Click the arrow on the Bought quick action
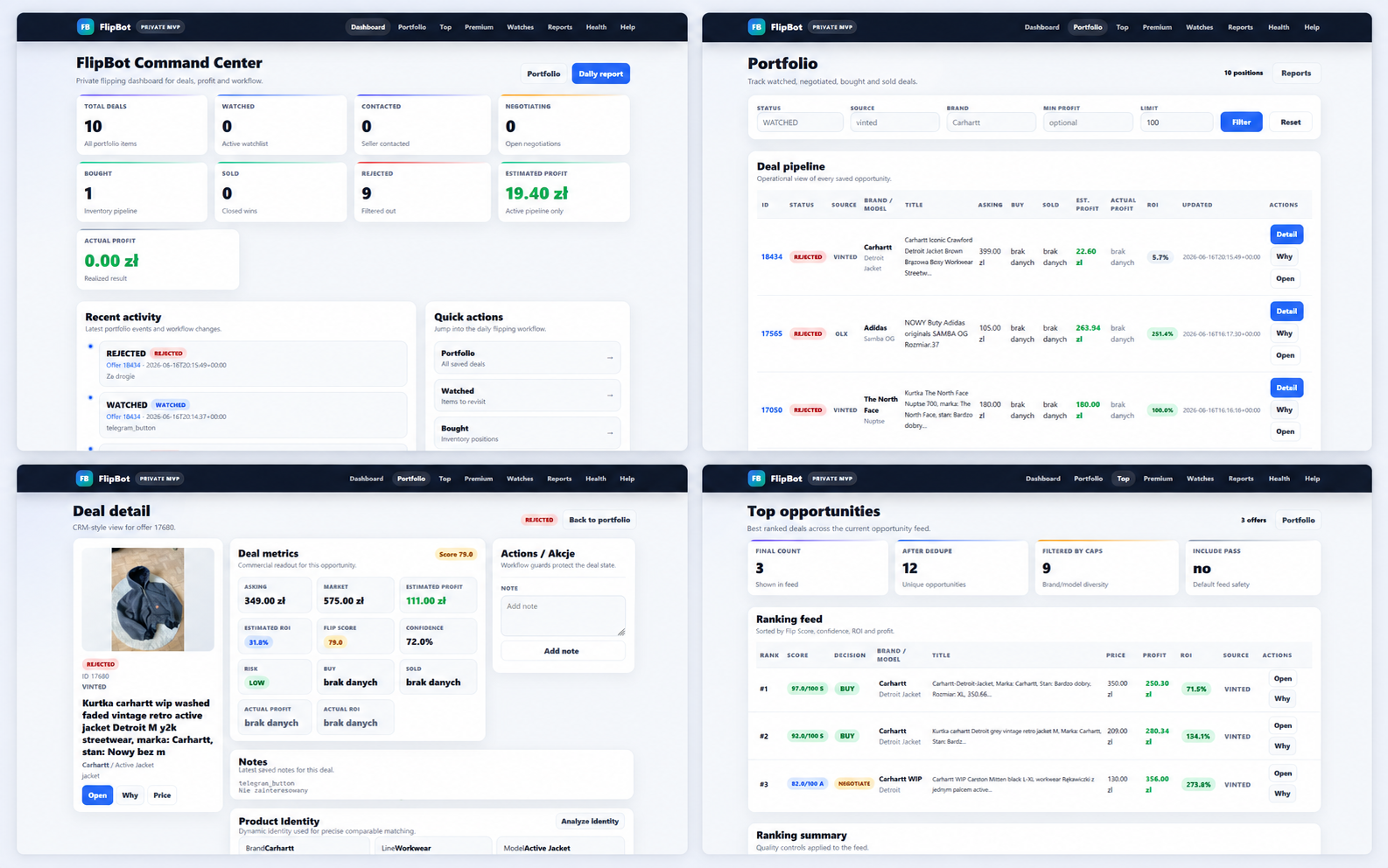The width and height of the screenshot is (1388, 868). pos(610,433)
